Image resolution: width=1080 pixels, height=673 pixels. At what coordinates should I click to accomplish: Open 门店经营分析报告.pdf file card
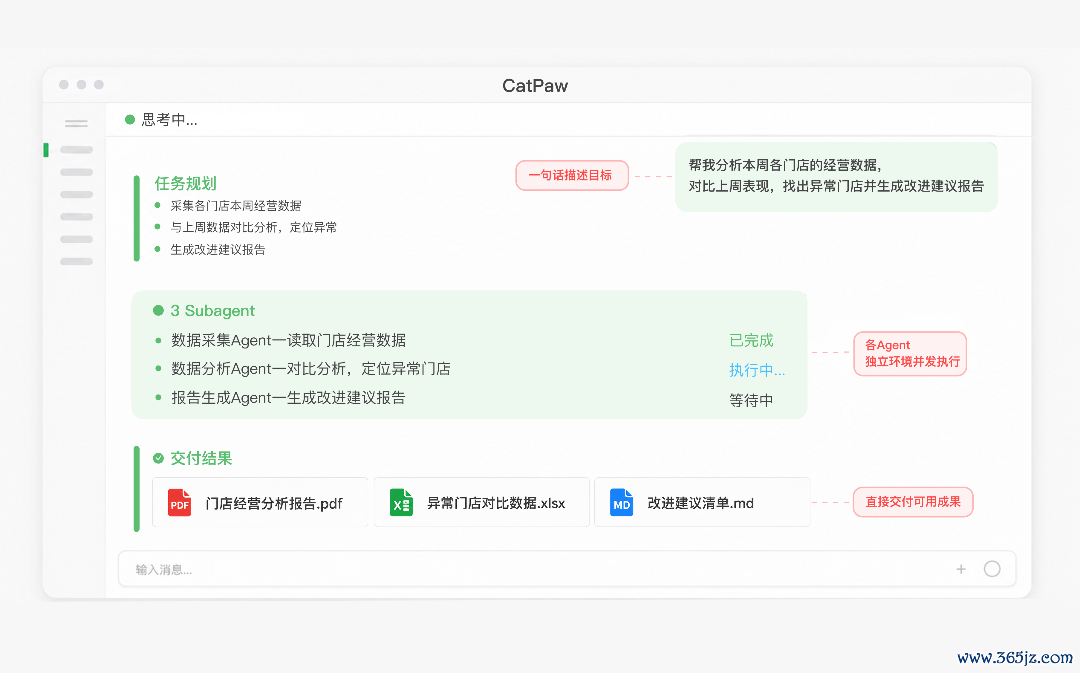point(260,502)
